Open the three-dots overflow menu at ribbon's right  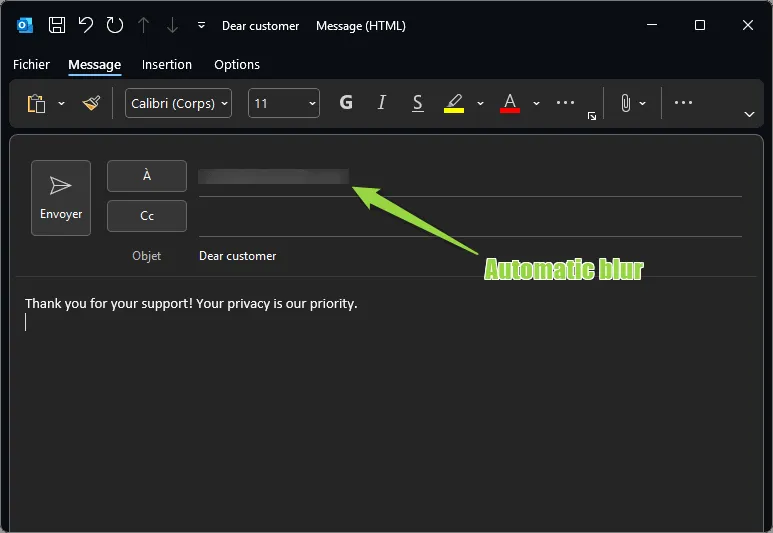click(683, 103)
